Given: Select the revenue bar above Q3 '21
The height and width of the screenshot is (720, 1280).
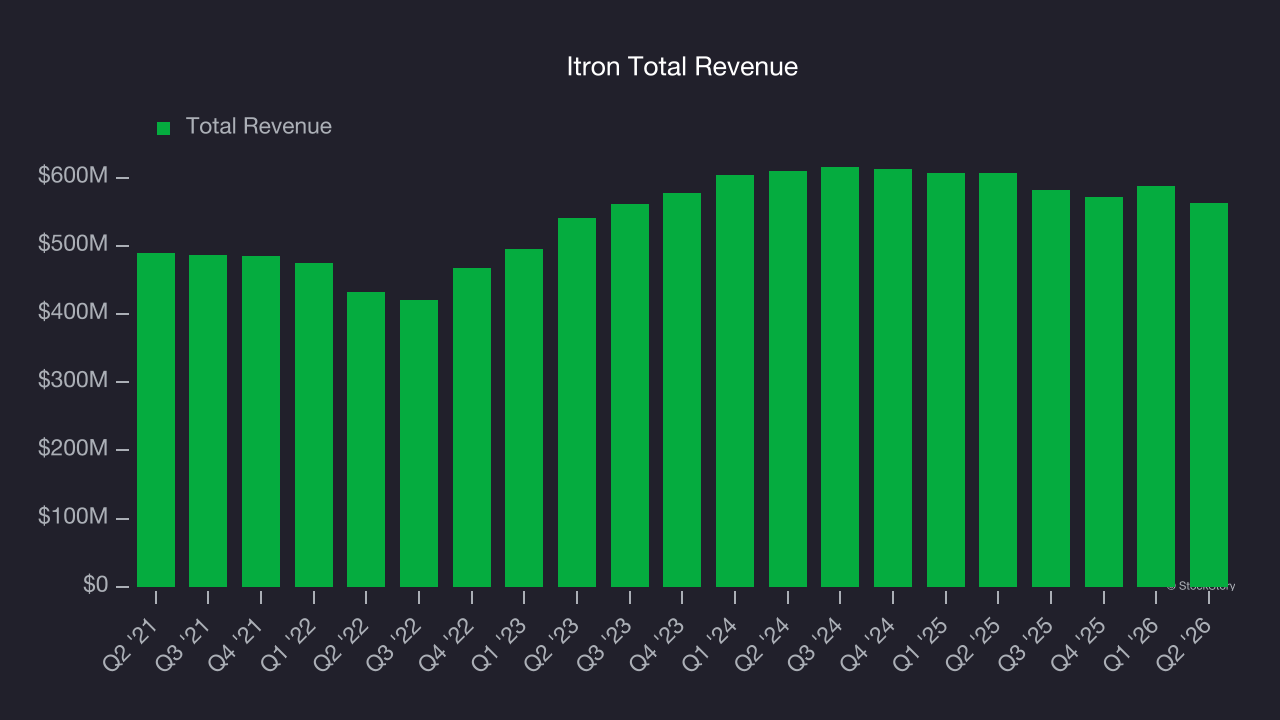Looking at the screenshot, I should click(x=208, y=421).
